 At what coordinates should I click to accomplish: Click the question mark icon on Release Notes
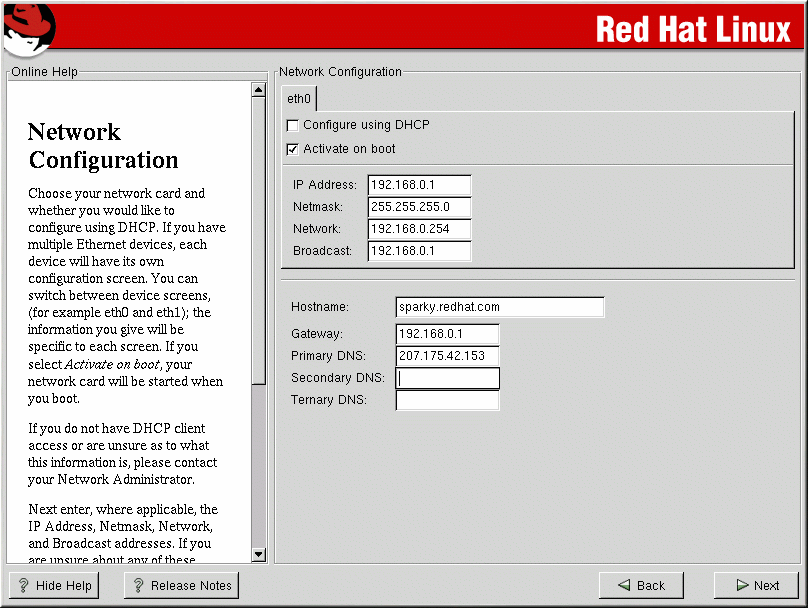click(139, 586)
